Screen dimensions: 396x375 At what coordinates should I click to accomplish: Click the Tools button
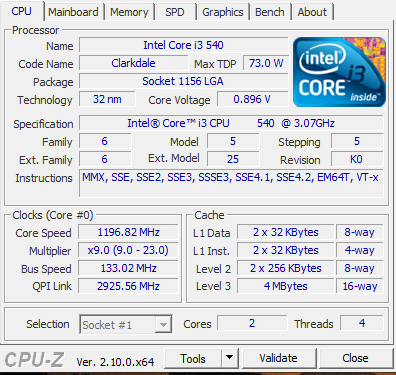[193, 358]
